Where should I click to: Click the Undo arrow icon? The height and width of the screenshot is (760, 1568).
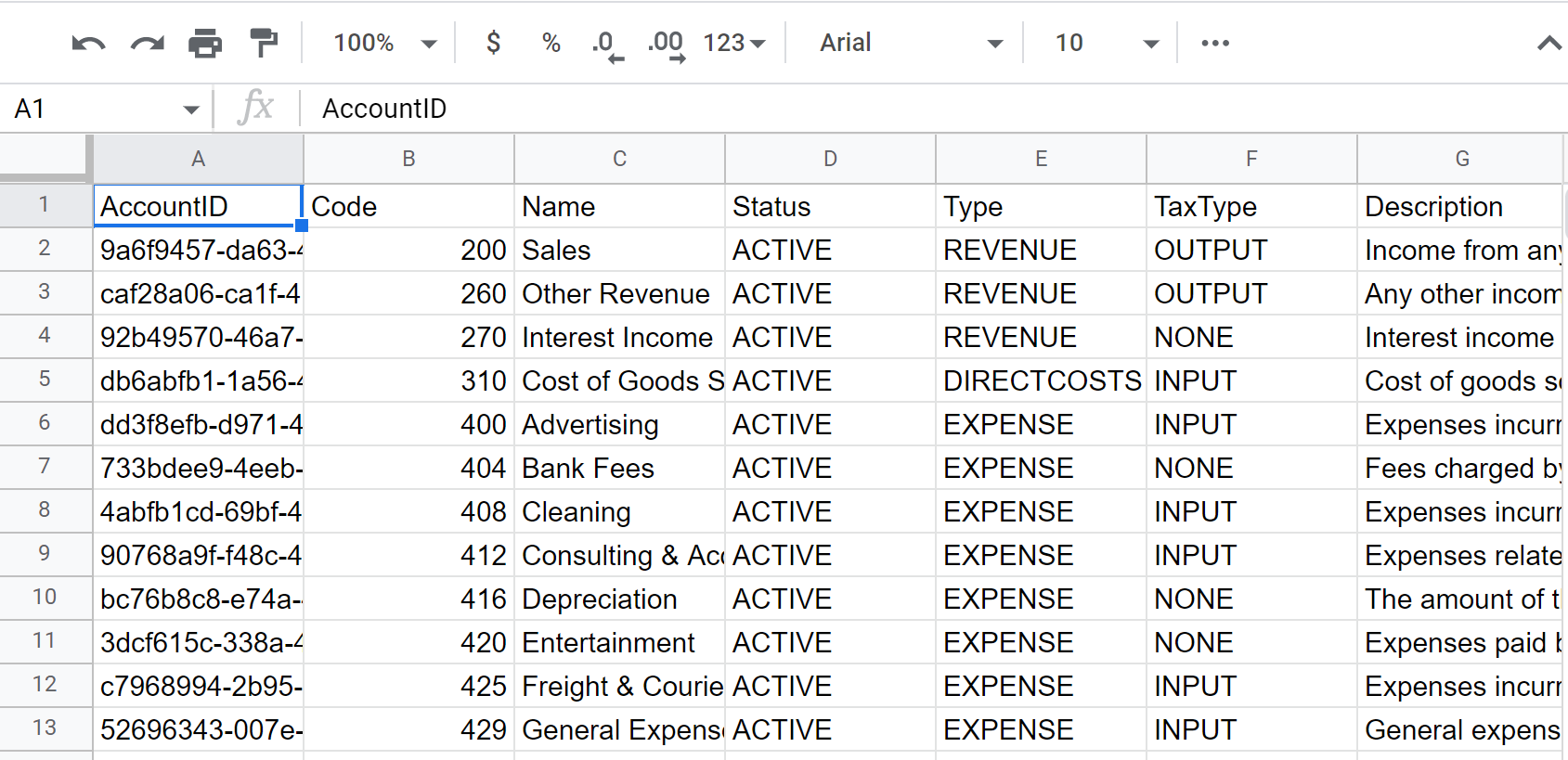coord(88,43)
